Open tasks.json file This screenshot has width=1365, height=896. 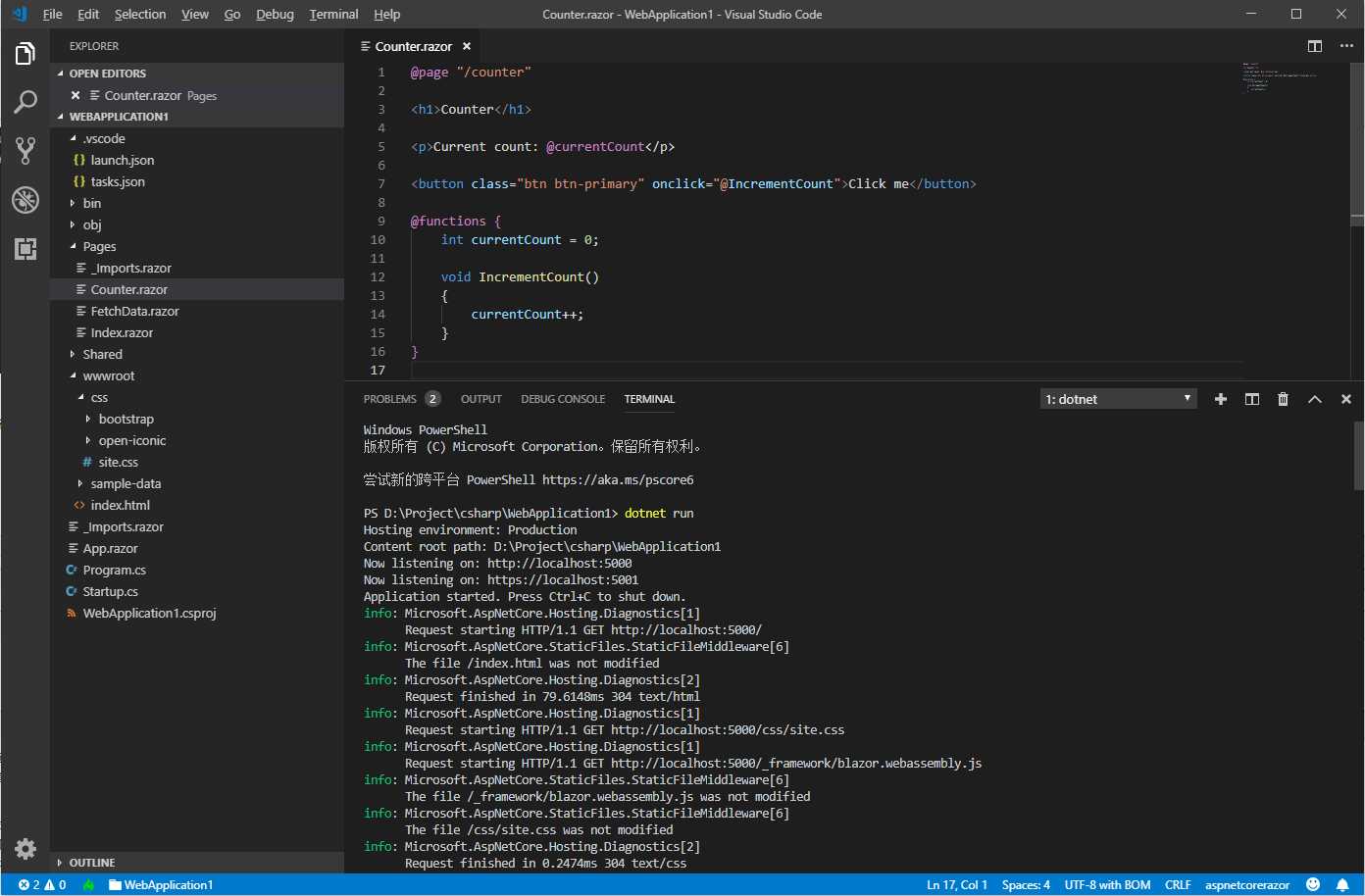coord(197,181)
